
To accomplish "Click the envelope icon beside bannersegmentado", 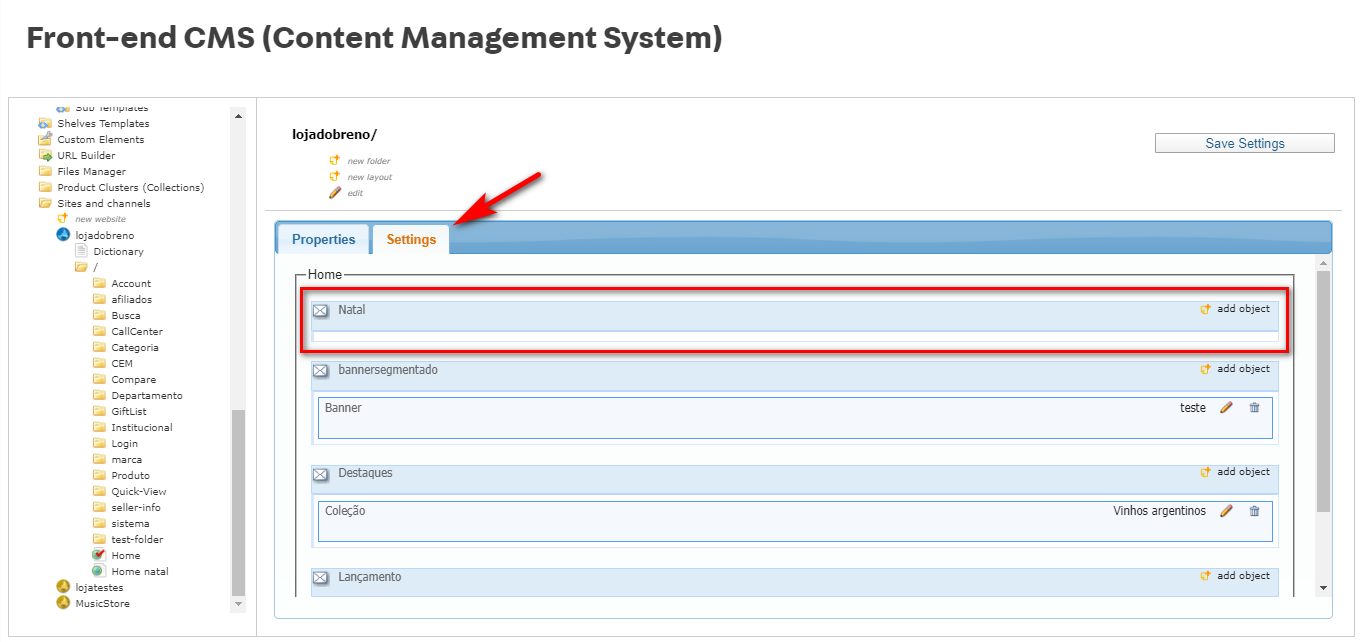I will (x=320, y=371).
